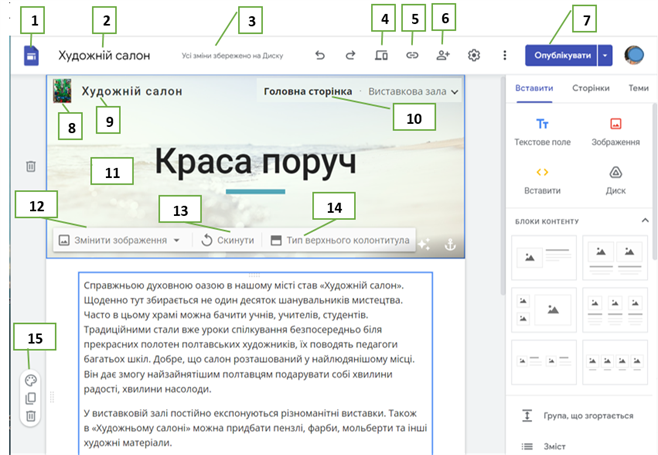This screenshot has width=658, height=455.
Task: Open the device preview mode
Action: (x=381, y=56)
